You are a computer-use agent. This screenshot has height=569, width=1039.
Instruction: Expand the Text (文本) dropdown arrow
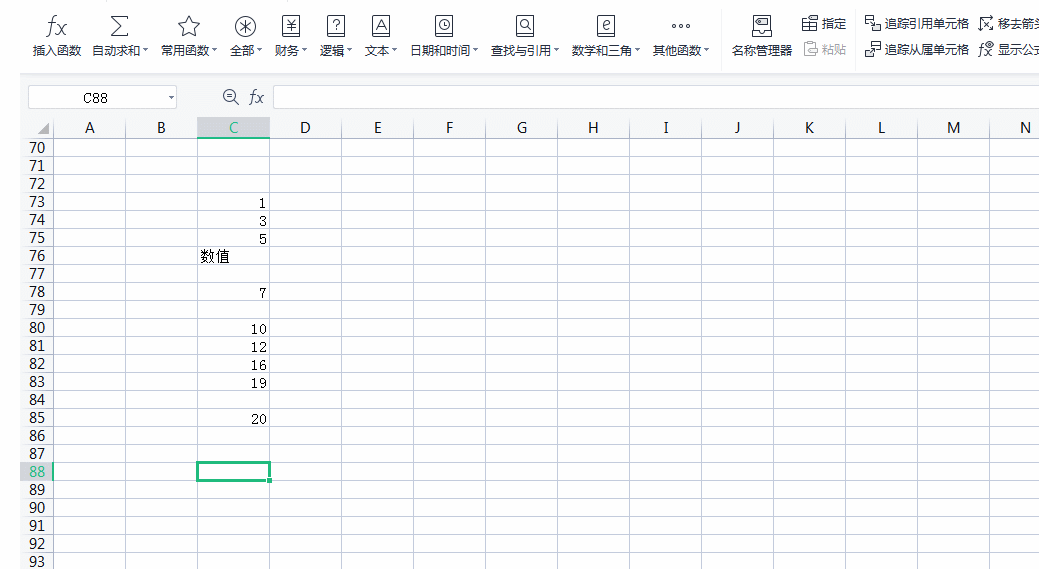coord(395,50)
